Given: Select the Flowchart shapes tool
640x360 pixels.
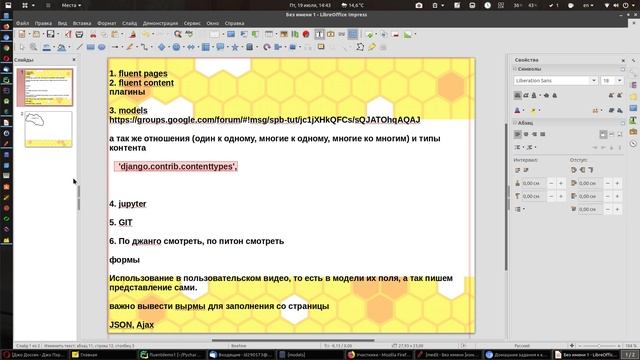Looking at the screenshot, I should pyautogui.click(x=206, y=47).
